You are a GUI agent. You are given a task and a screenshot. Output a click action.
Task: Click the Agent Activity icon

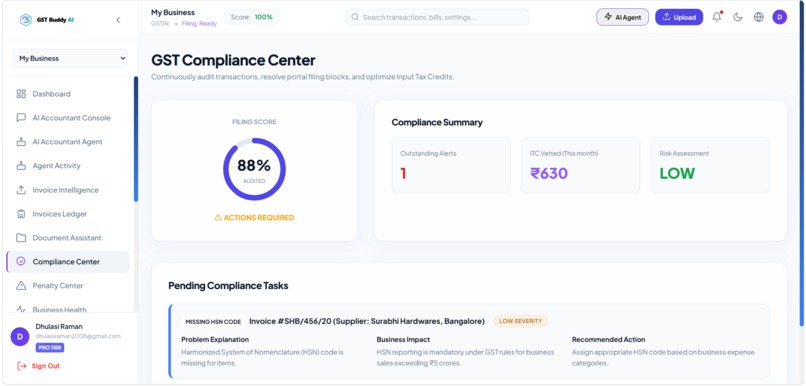[21, 166]
